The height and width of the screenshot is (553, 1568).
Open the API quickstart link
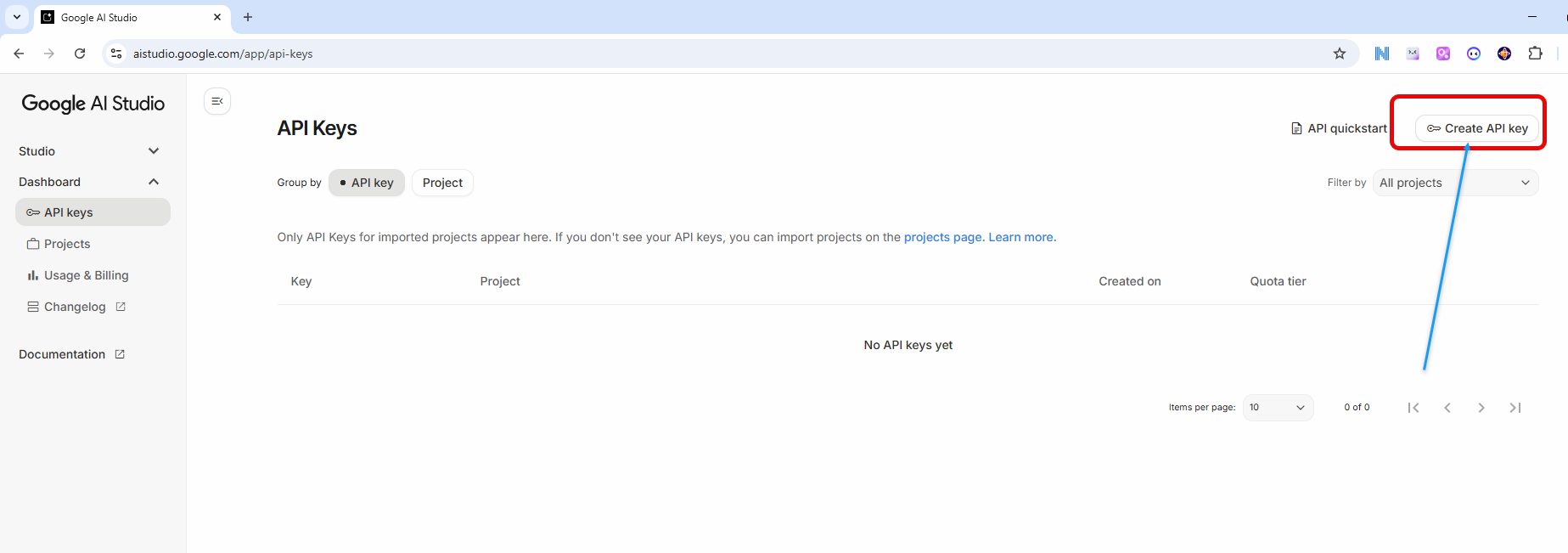coord(1339,128)
